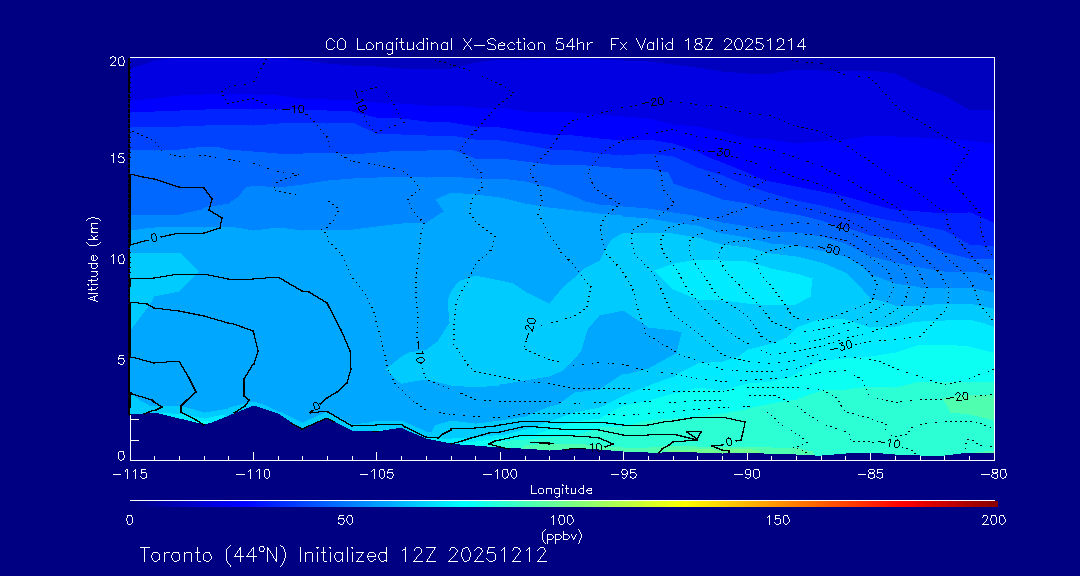The image size is (1080, 576).
Task: Click the 150 label under the color bar
Action: [778, 520]
